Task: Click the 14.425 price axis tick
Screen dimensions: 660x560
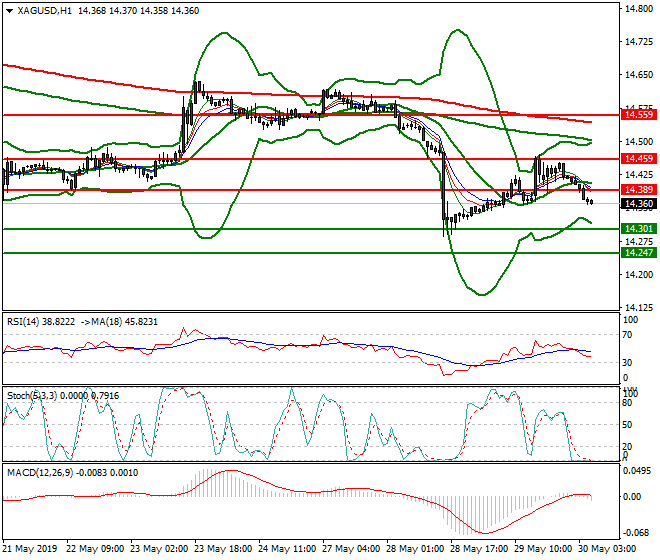Action: click(x=639, y=175)
